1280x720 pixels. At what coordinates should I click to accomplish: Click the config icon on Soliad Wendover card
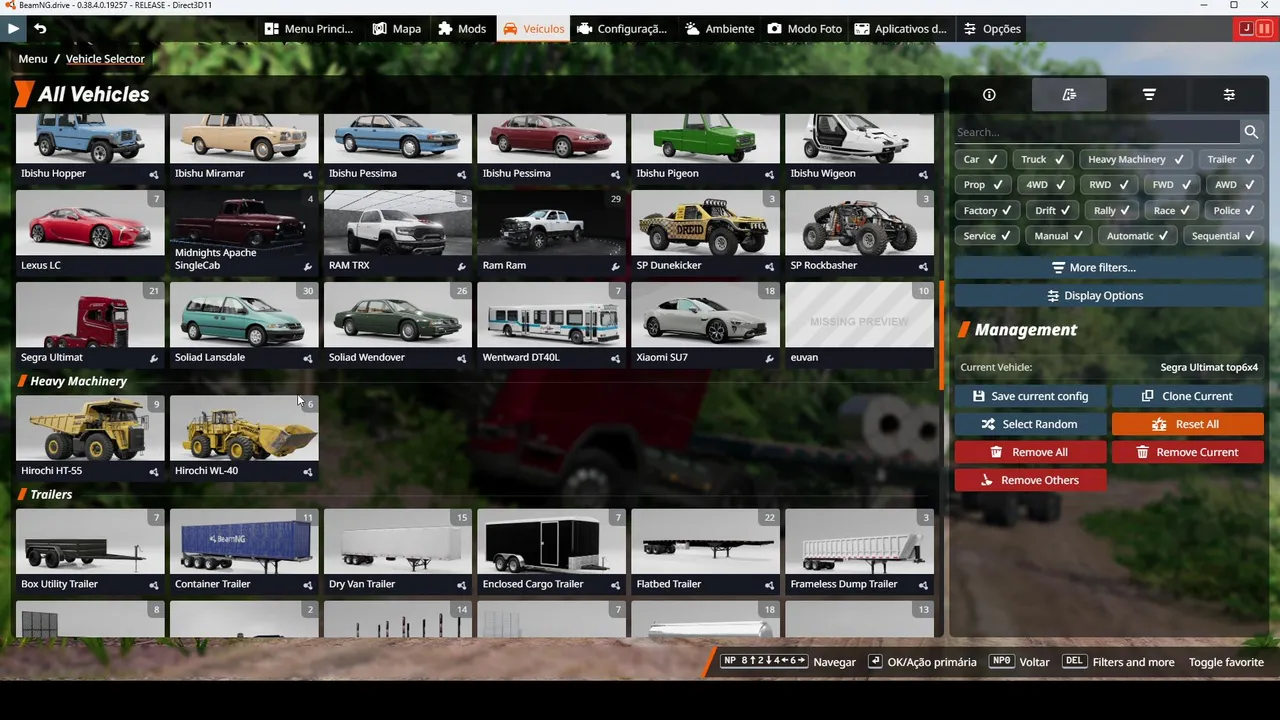click(462, 358)
